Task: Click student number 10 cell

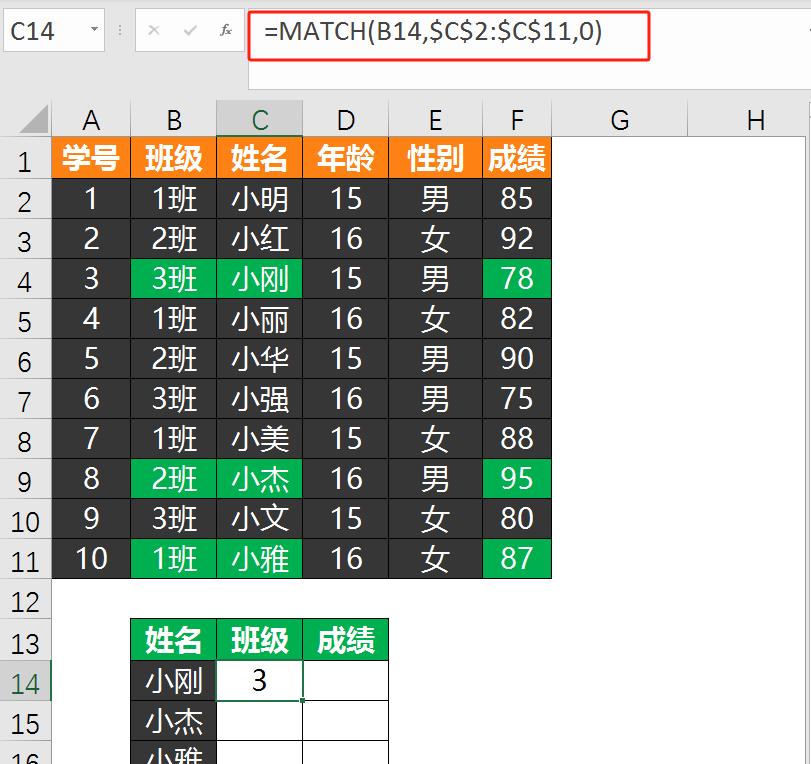Action: 91,559
